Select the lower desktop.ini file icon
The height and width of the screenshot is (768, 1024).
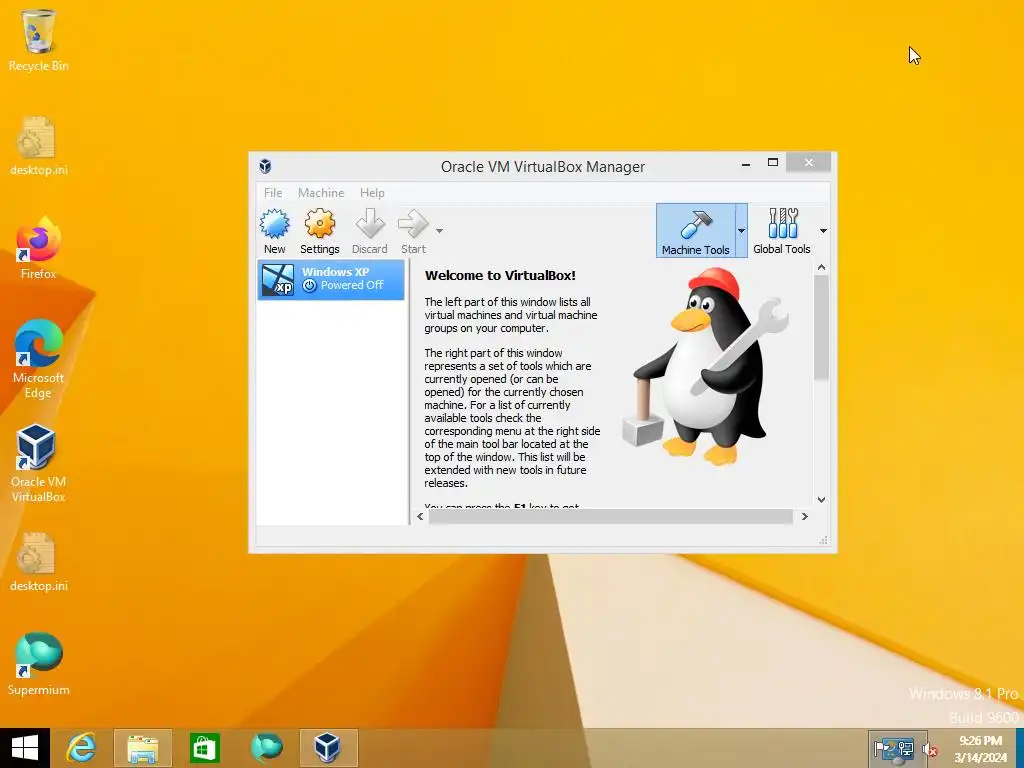39,562
